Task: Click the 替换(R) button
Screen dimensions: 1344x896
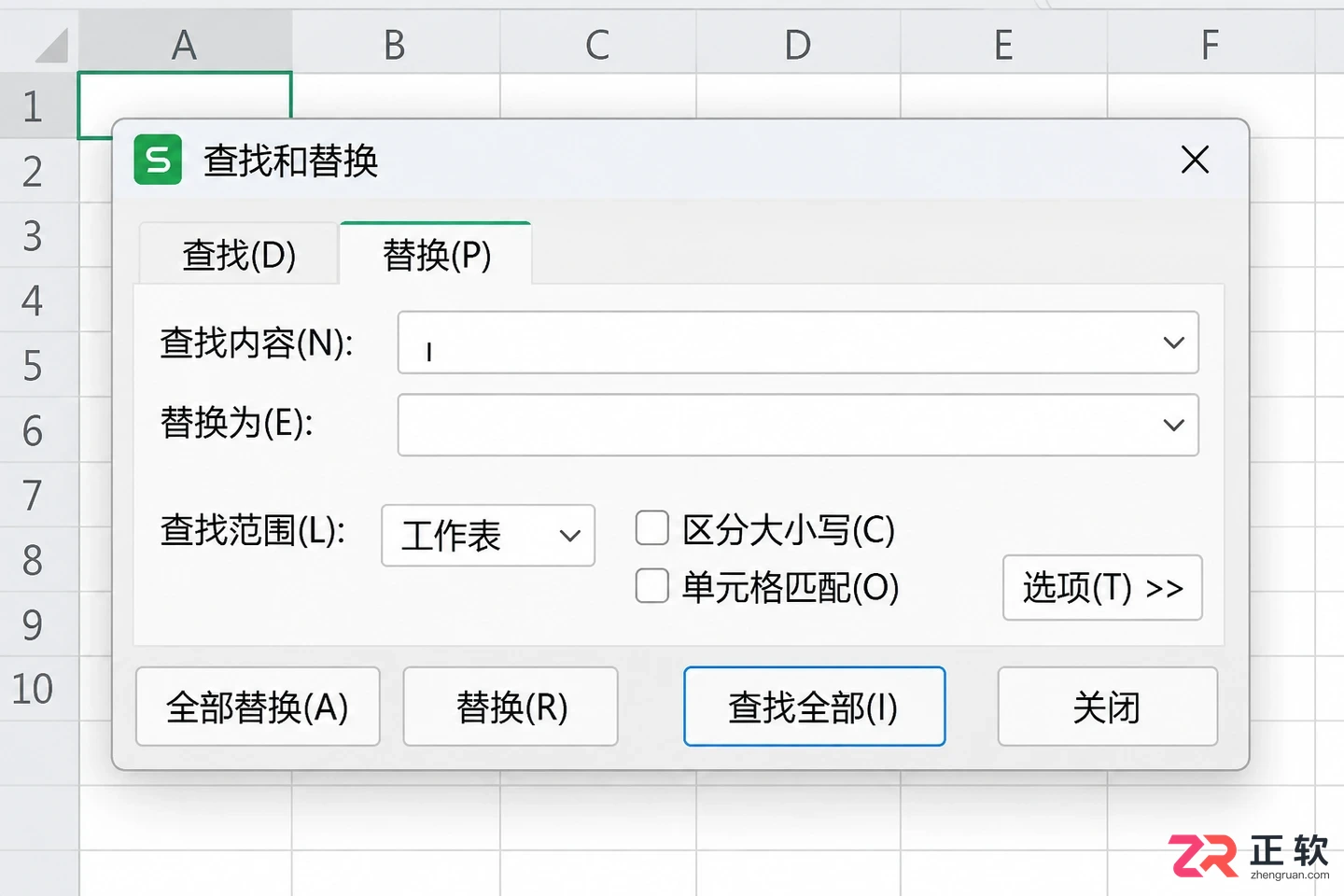Action: tap(511, 707)
